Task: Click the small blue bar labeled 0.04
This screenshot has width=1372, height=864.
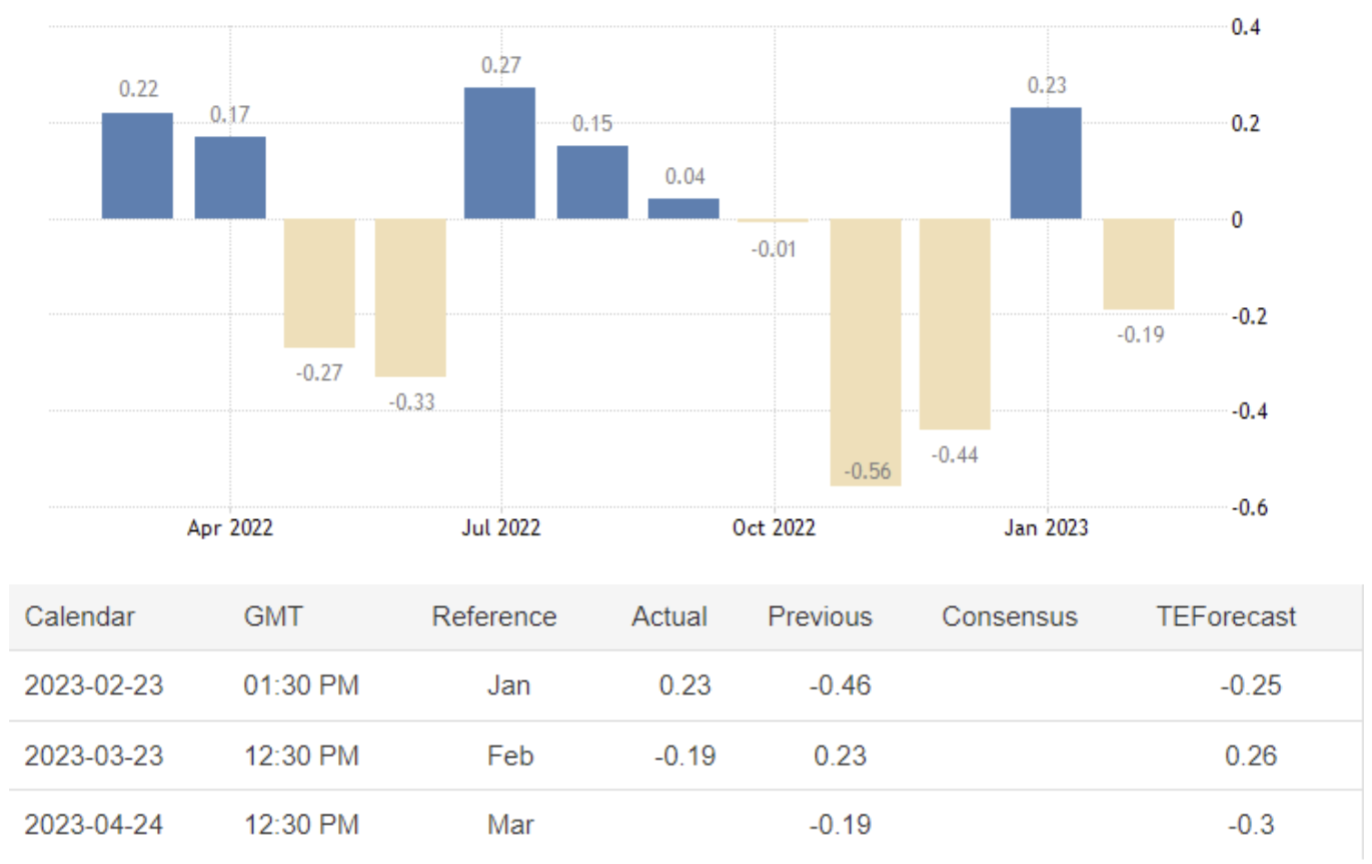Action: (x=683, y=208)
